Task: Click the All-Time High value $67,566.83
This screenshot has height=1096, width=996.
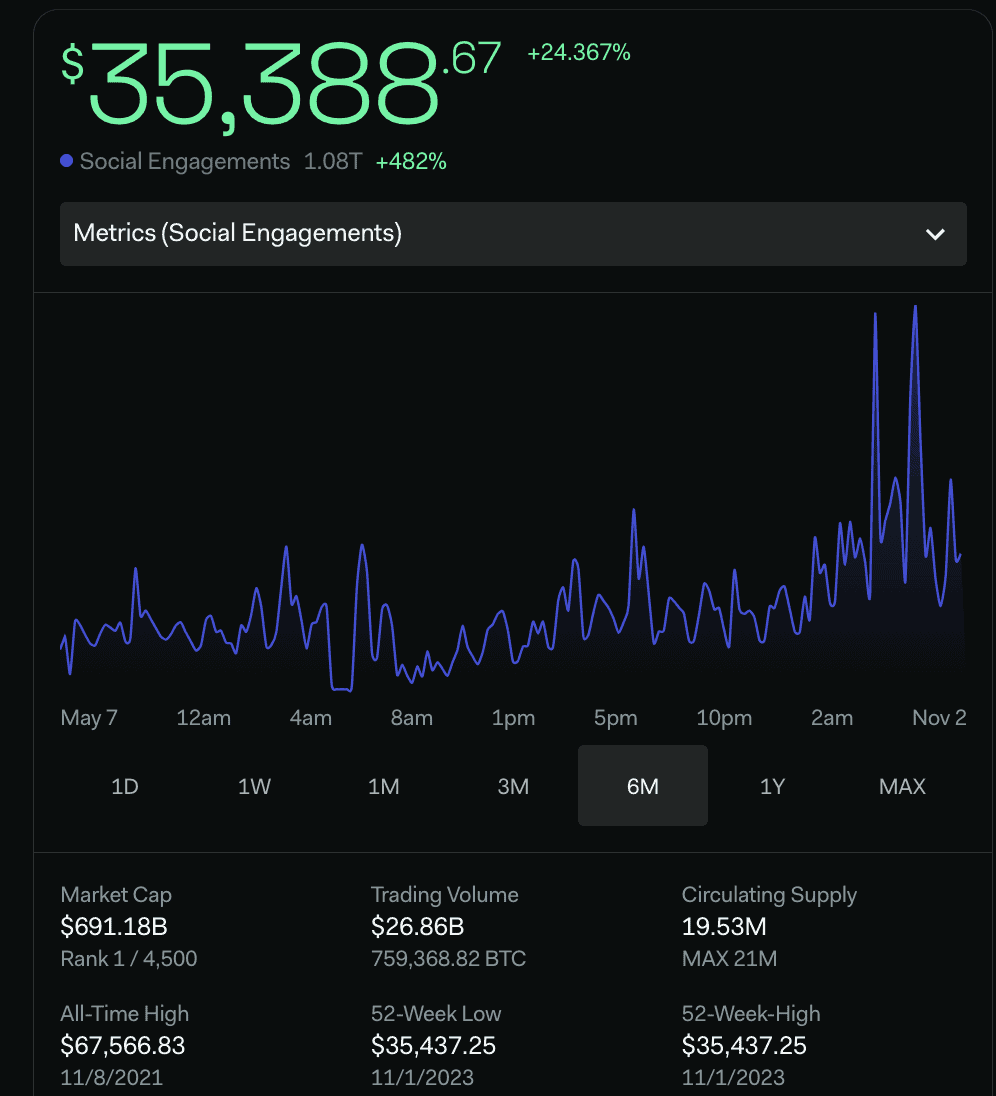Action: [x=123, y=1045]
